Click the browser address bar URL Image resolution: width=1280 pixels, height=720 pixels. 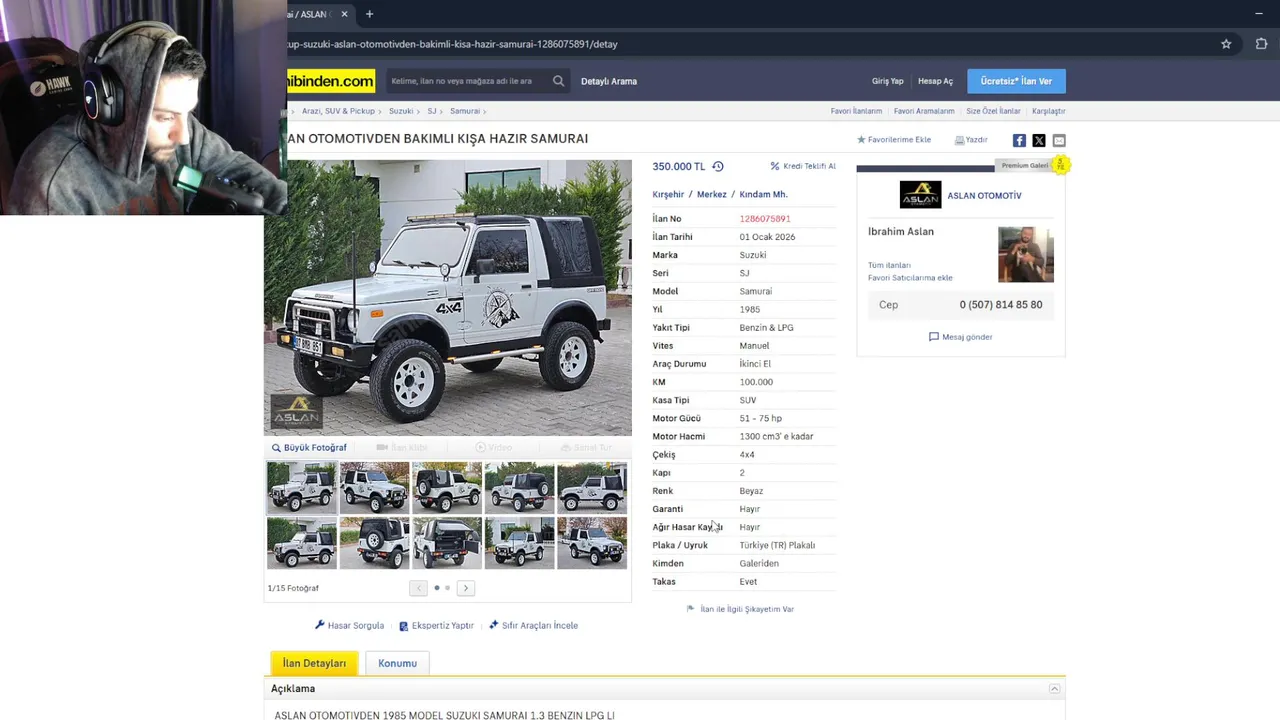tap(452, 44)
